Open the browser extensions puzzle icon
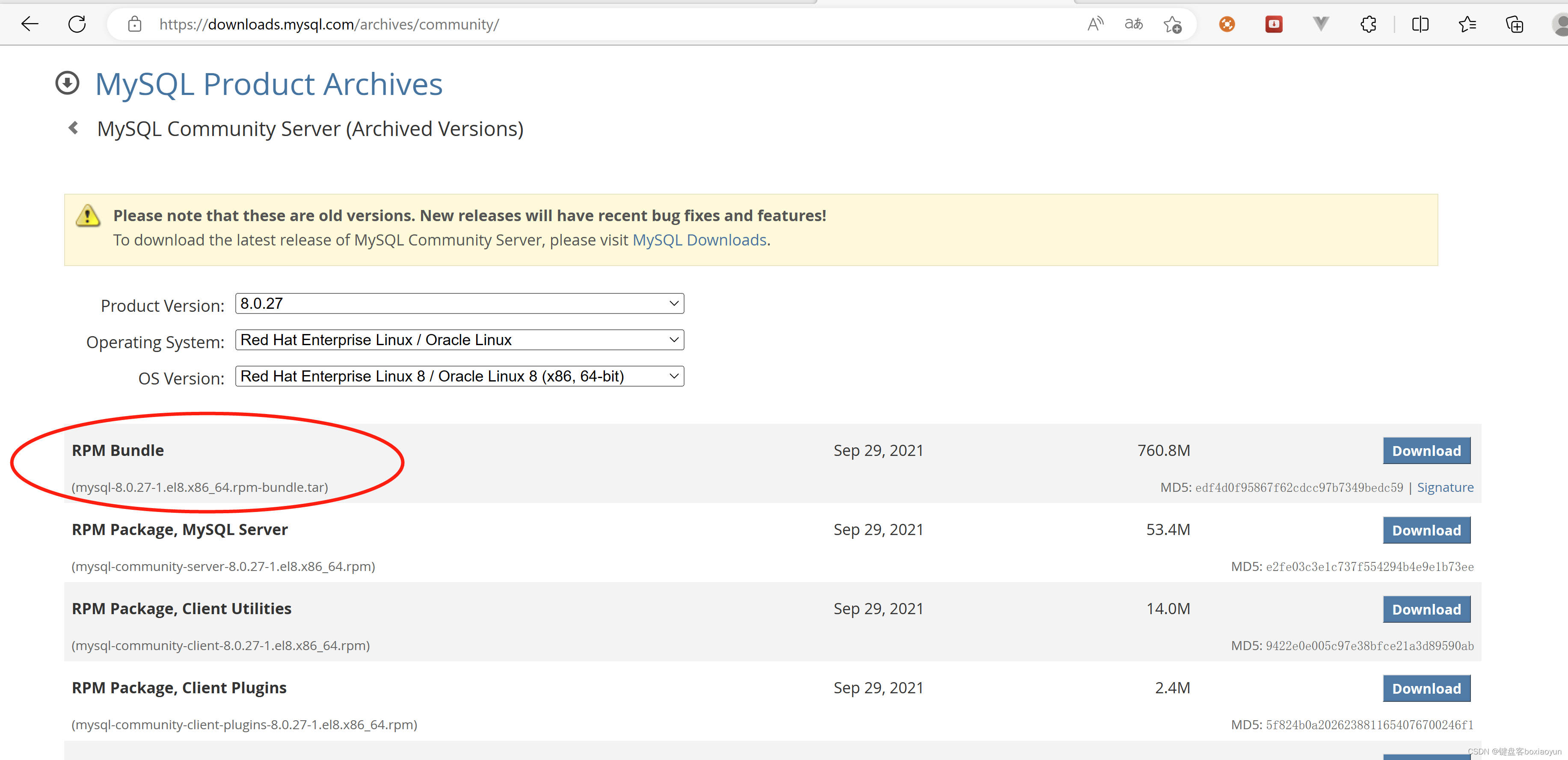This screenshot has height=760, width=1568. [1368, 24]
